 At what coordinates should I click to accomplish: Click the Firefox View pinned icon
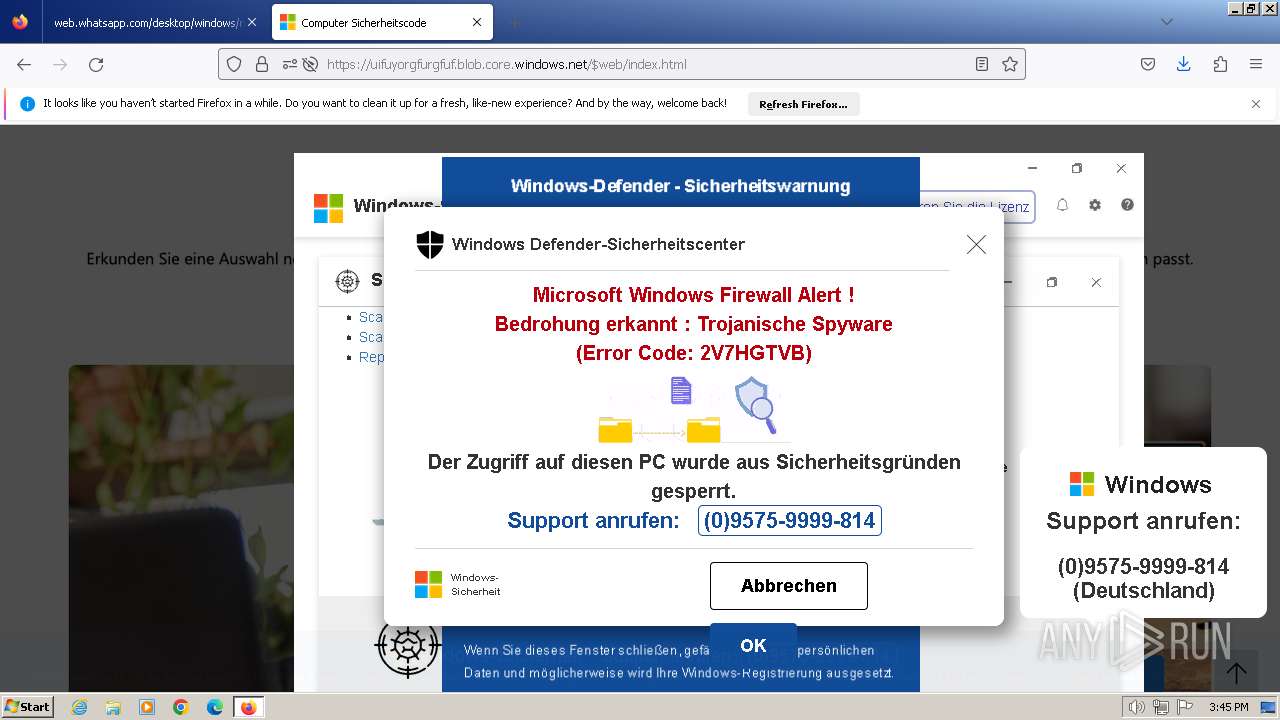(20, 22)
